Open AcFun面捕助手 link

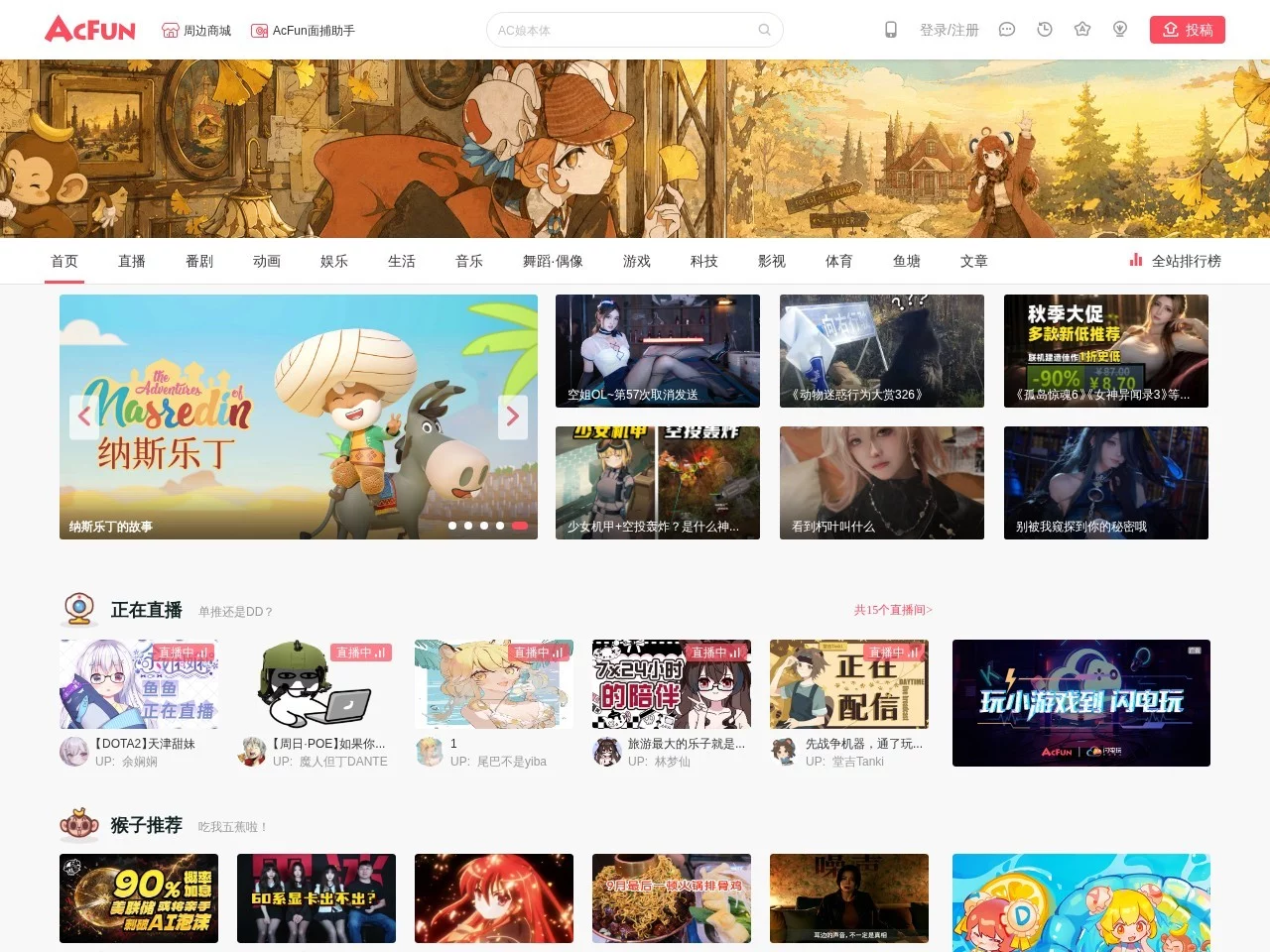tap(303, 31)
